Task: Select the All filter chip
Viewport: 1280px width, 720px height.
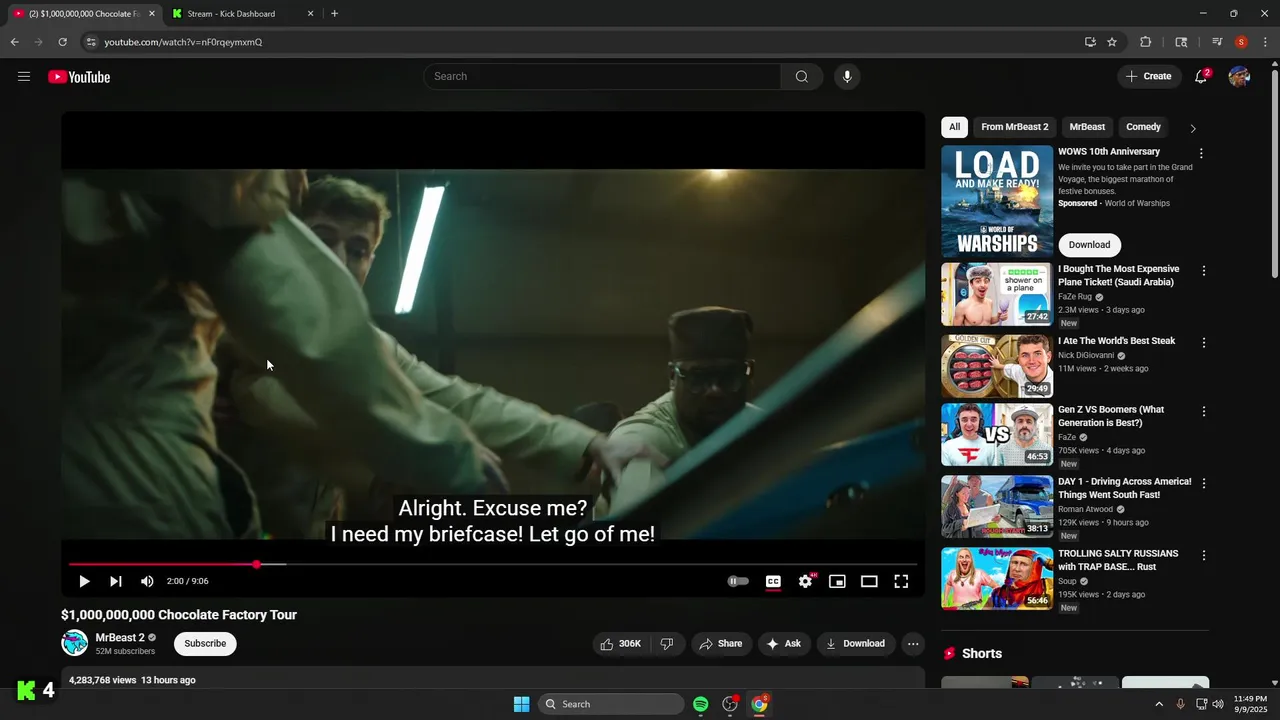Action: coord(954,127)
